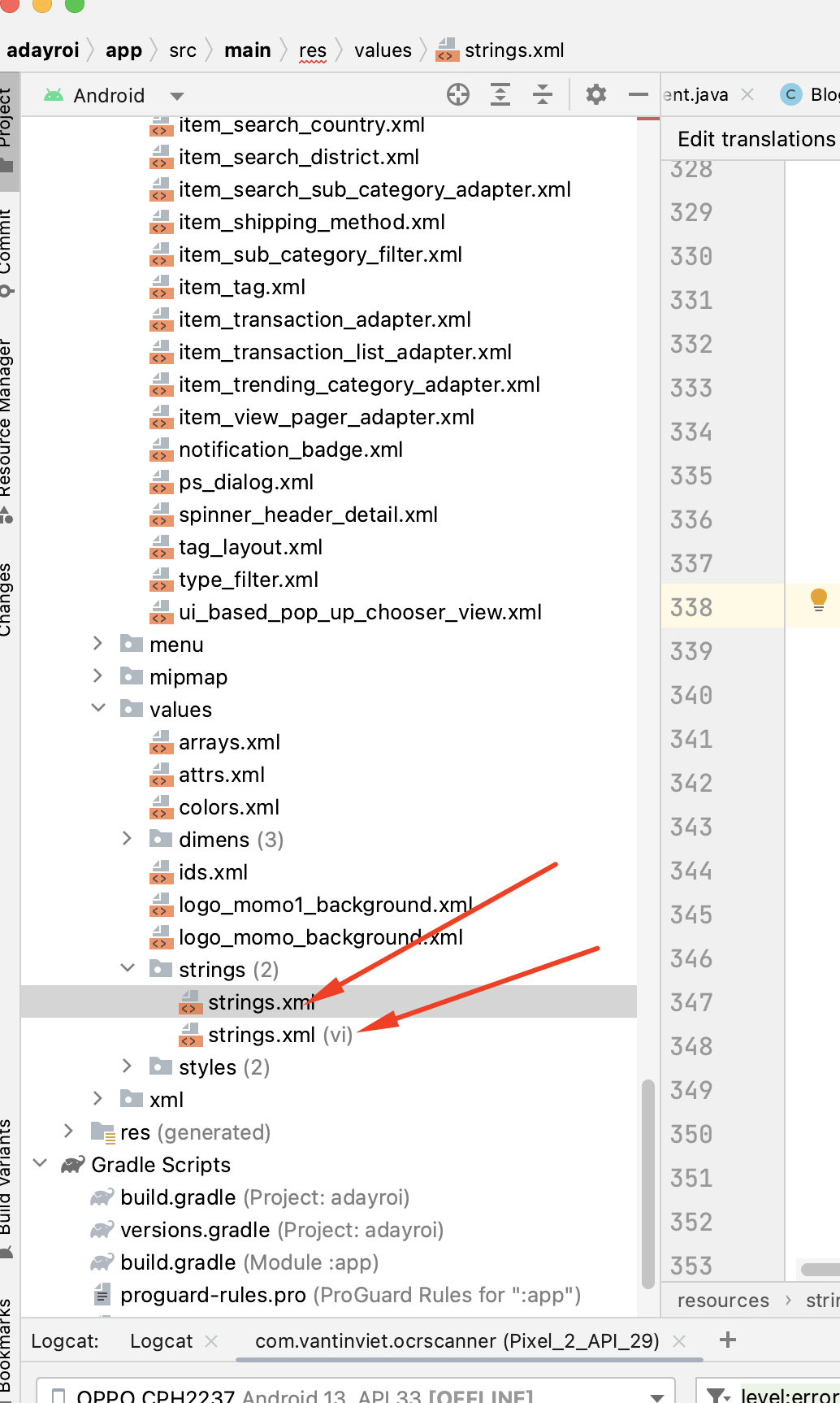This screenshot has height=1403, width=840.
Task: Hide the Project tool window with minus icon
Action: click(639, 95)
